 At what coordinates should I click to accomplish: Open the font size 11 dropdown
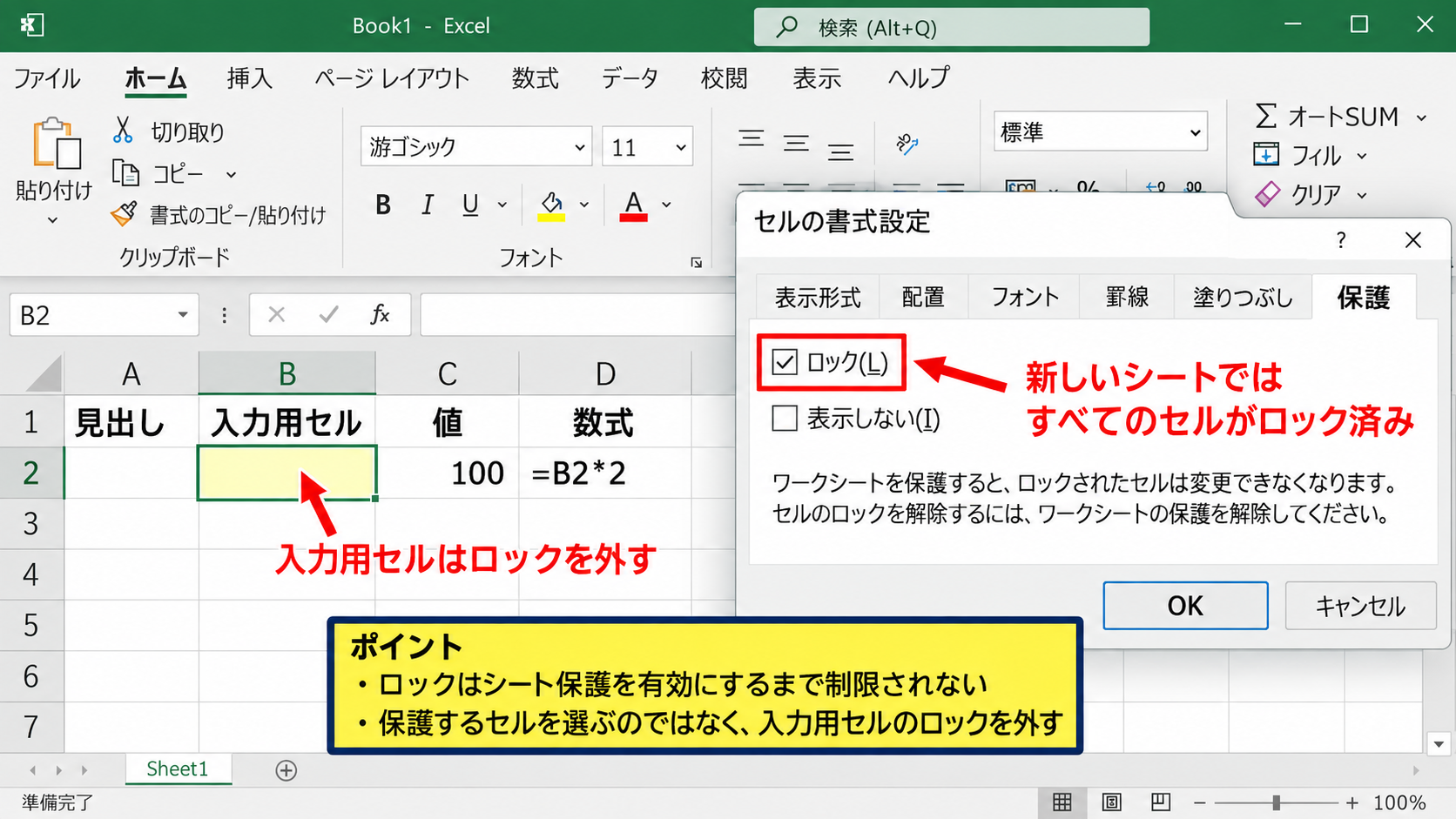(681, 147)
